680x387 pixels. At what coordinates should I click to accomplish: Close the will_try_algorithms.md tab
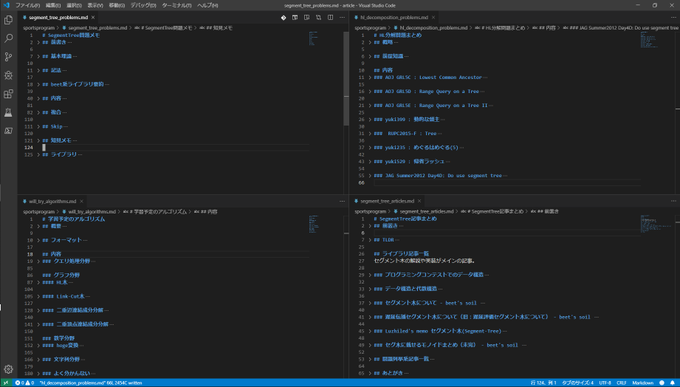pos(81,202)
